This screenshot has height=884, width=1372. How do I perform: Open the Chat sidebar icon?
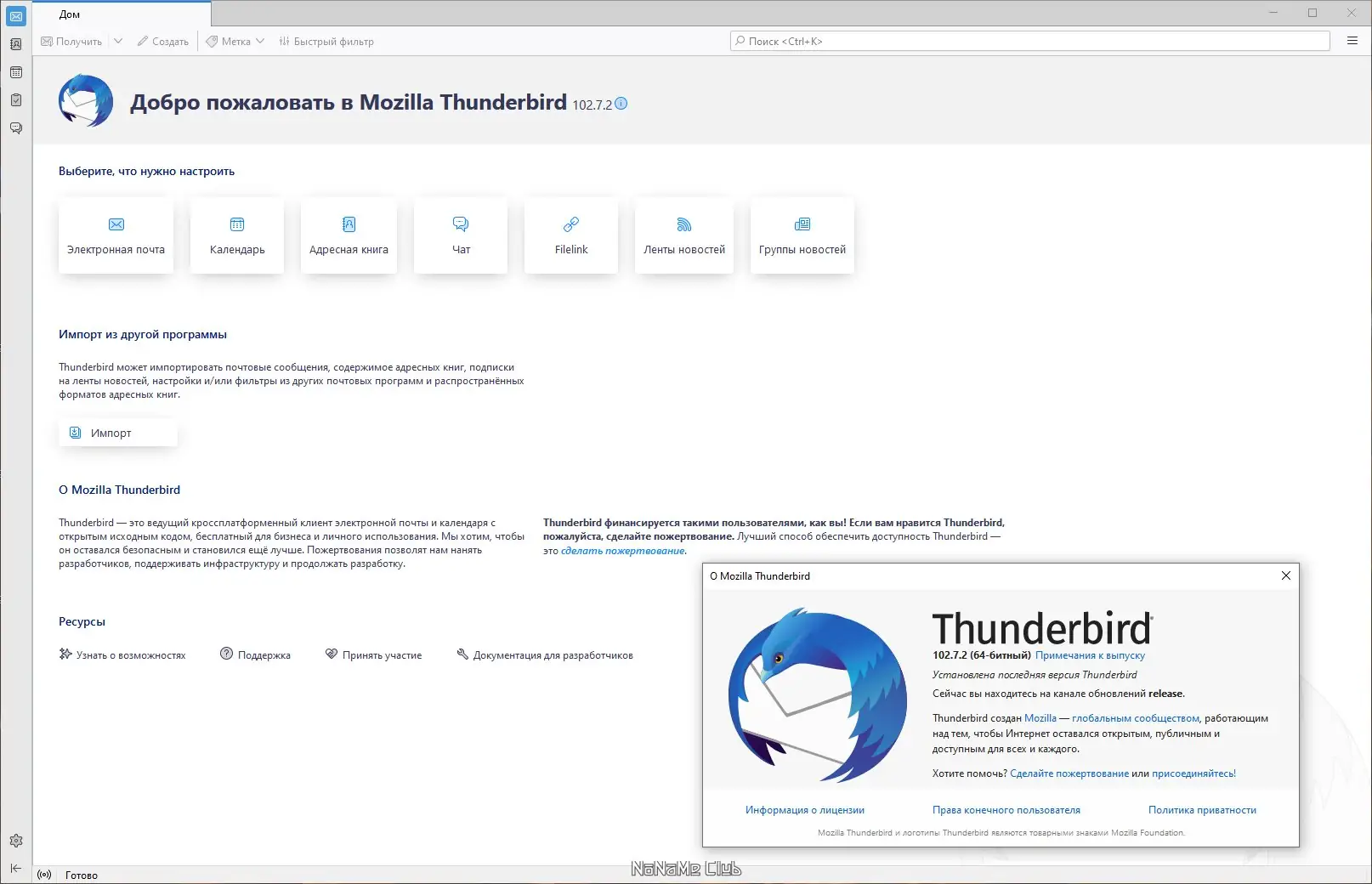click(x=16, y=128)
